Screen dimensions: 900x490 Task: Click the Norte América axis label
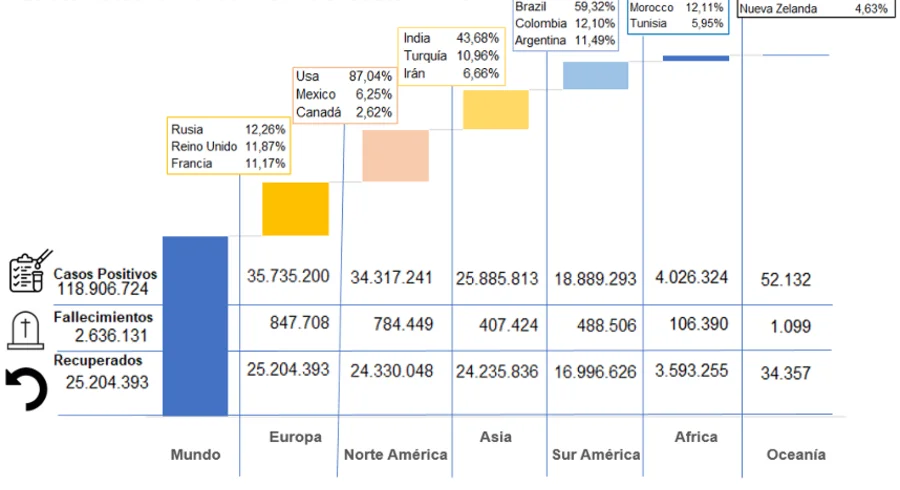click(395, 454)
